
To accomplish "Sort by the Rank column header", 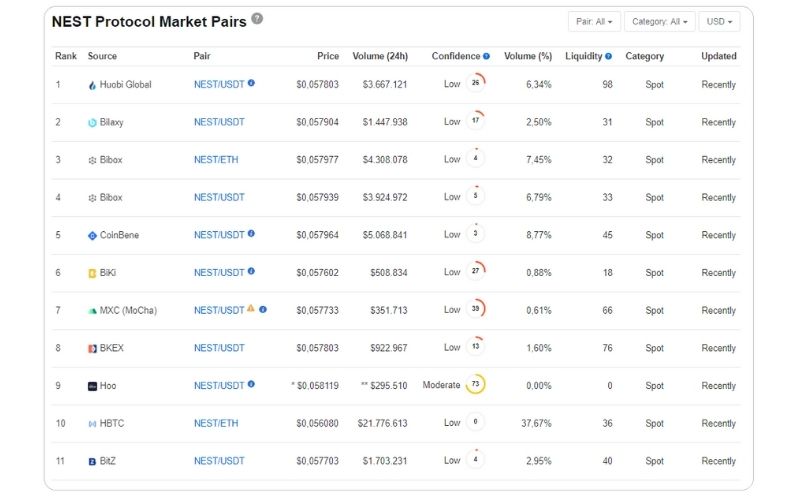I will click(66, 56).
